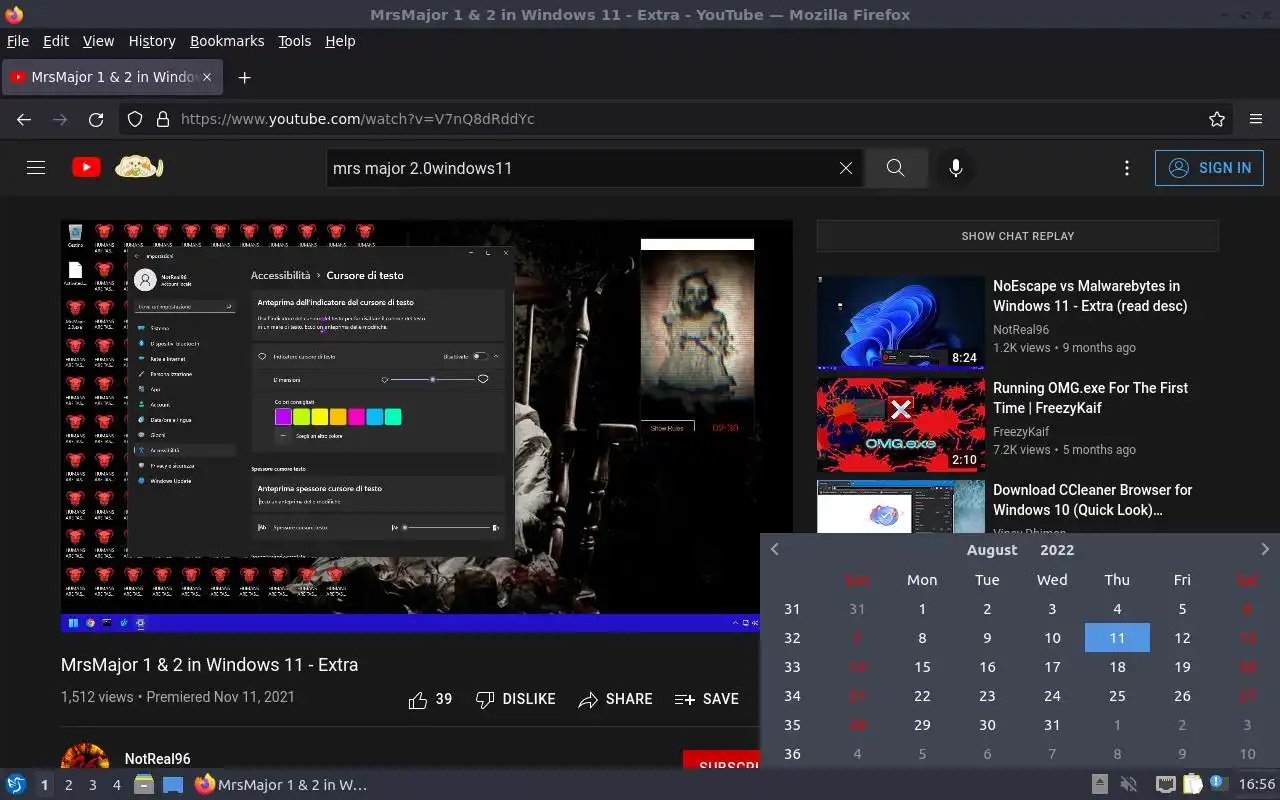Go to next month in calendar
This screenshot has width=1280, height=800.
[1265, 549]
